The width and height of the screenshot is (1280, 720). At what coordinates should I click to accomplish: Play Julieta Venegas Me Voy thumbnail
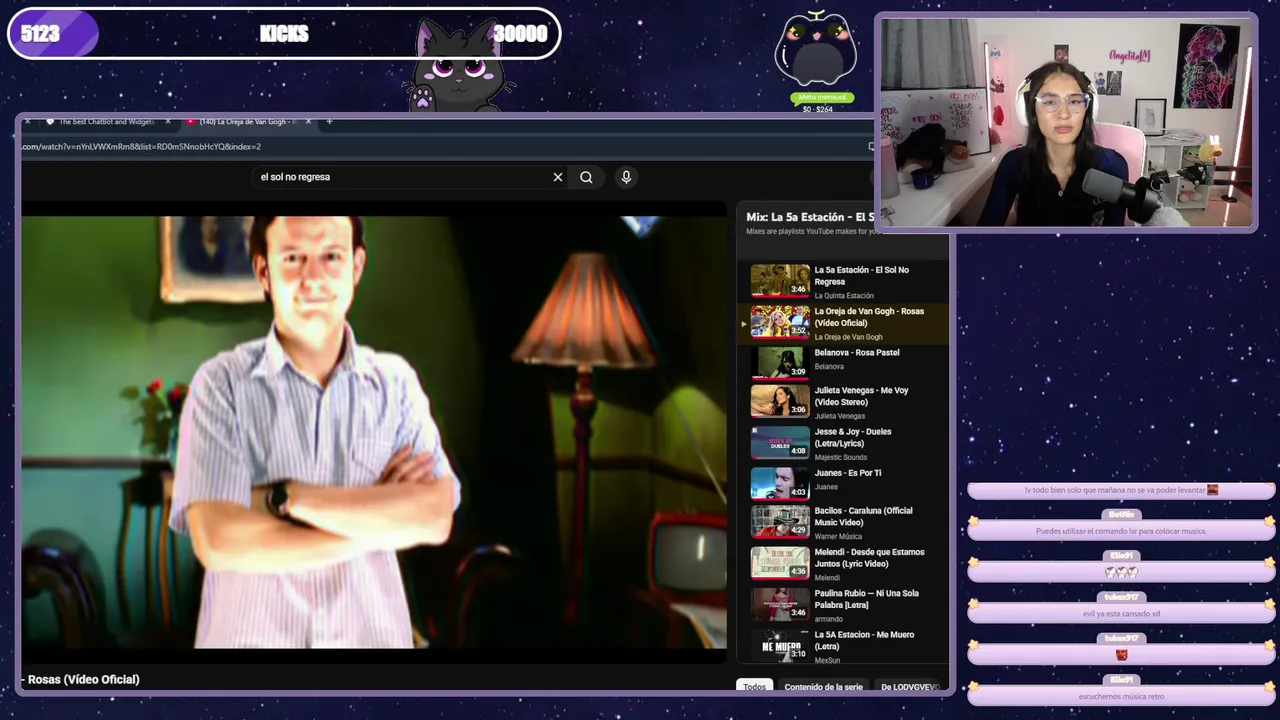click(780, 401)
